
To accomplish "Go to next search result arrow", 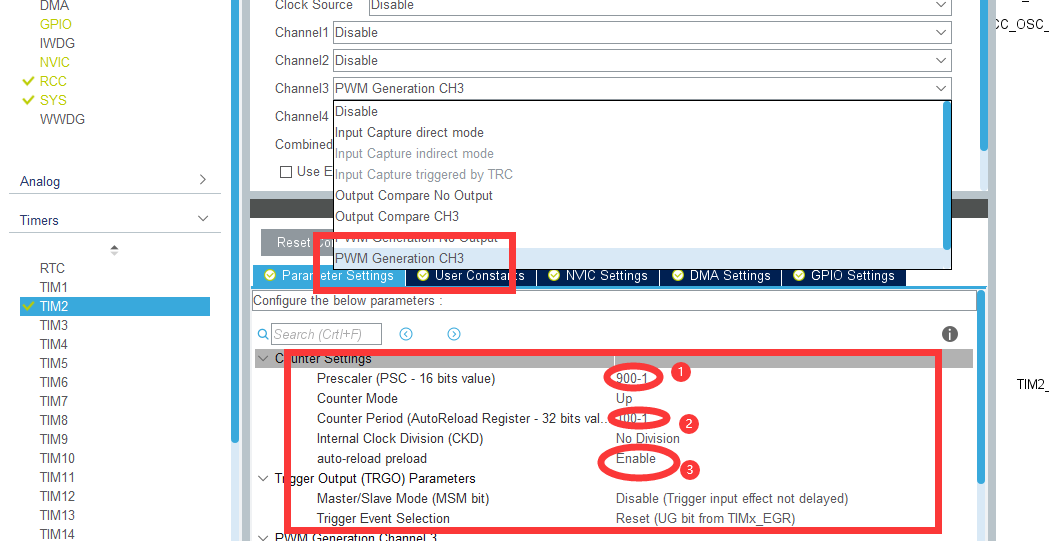I will pyautogui.click(x=454, y=334).
